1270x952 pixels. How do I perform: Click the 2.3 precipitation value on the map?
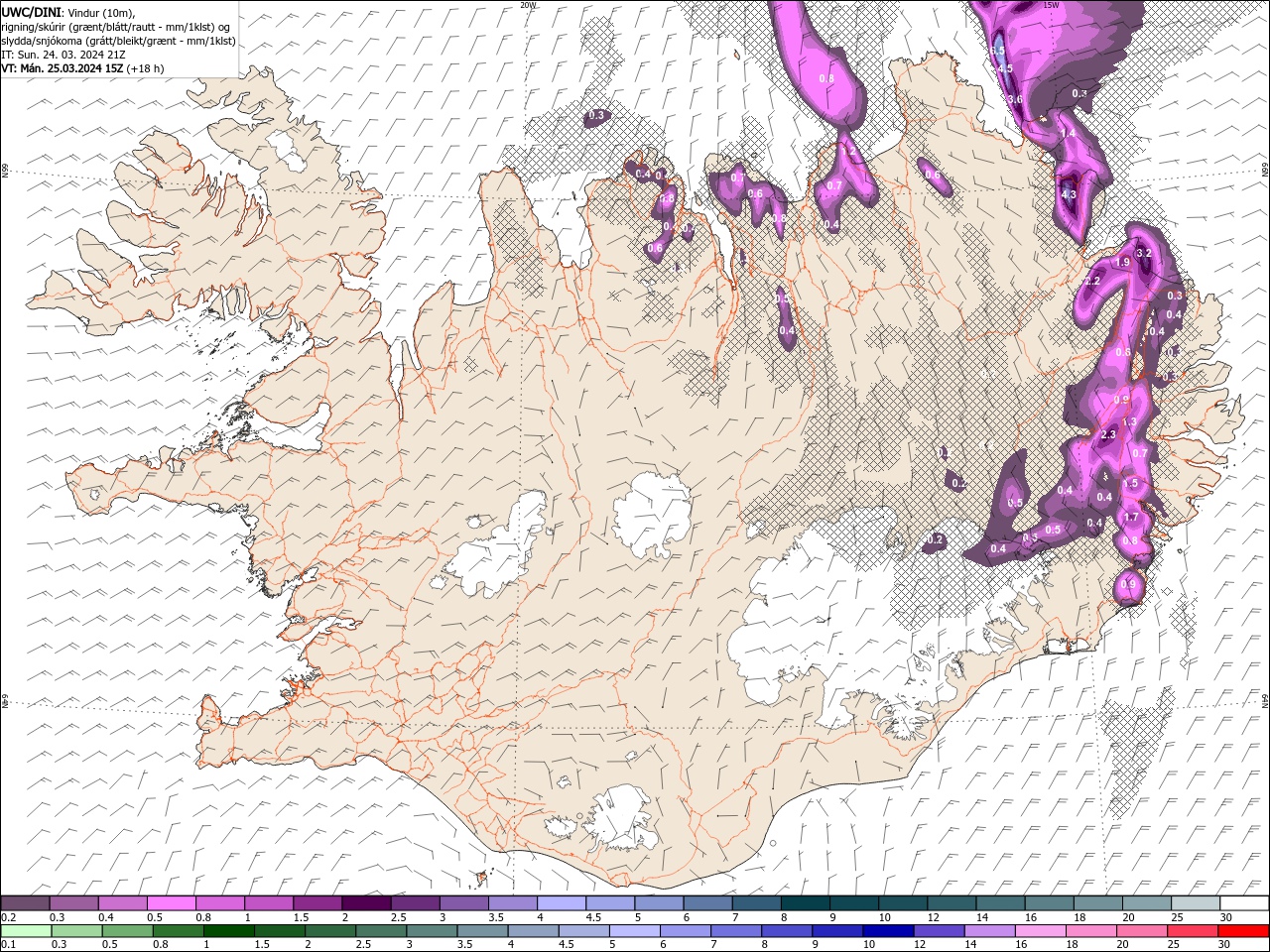1108,434
